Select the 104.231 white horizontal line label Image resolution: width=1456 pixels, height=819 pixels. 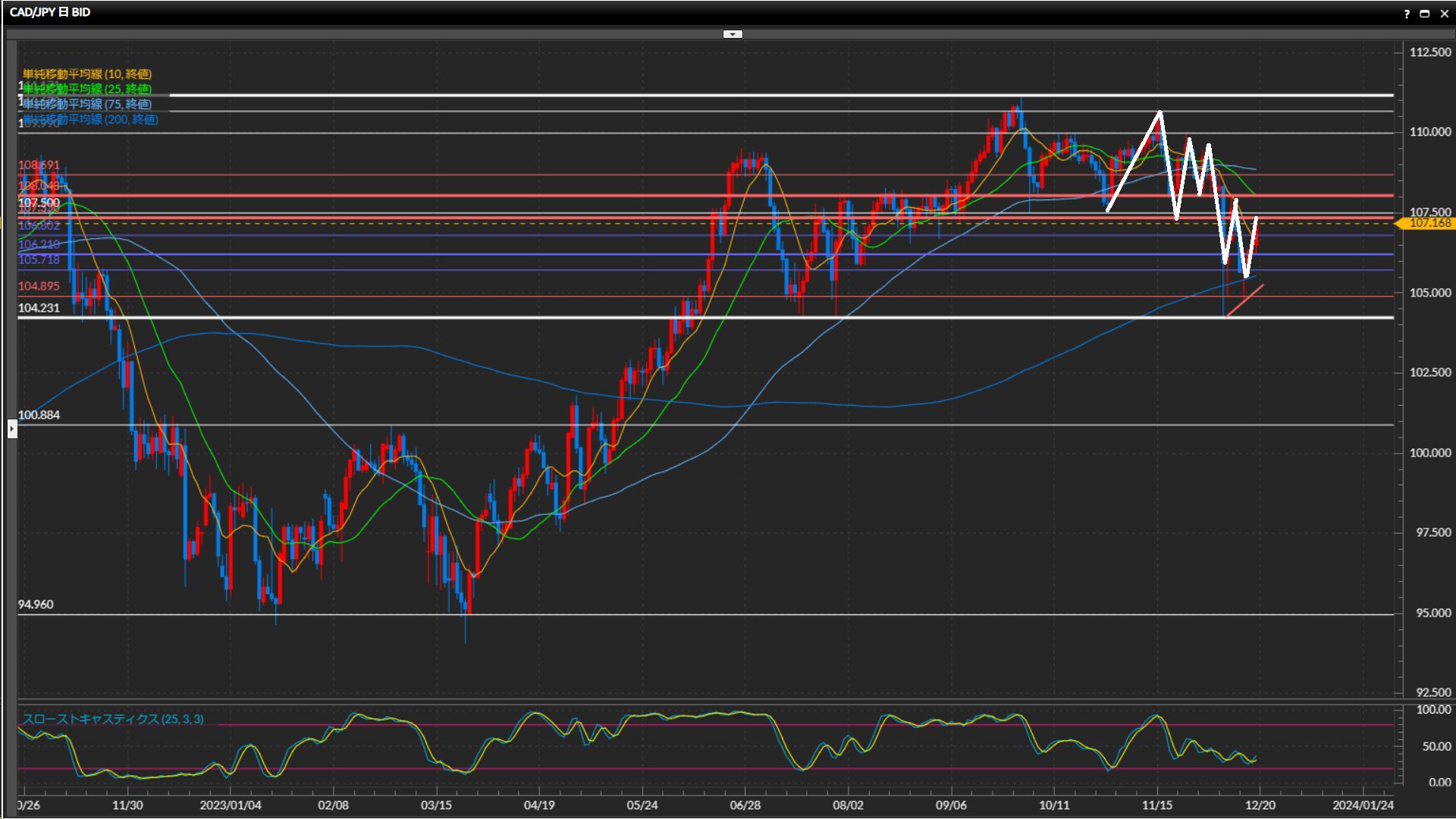point(39,308)
